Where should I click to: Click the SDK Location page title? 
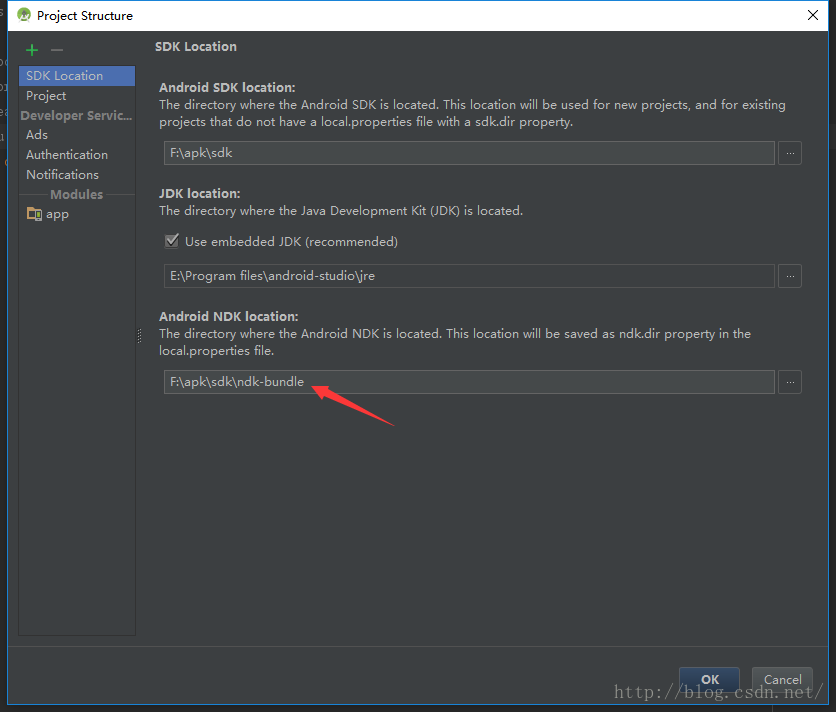coord(196,46)
